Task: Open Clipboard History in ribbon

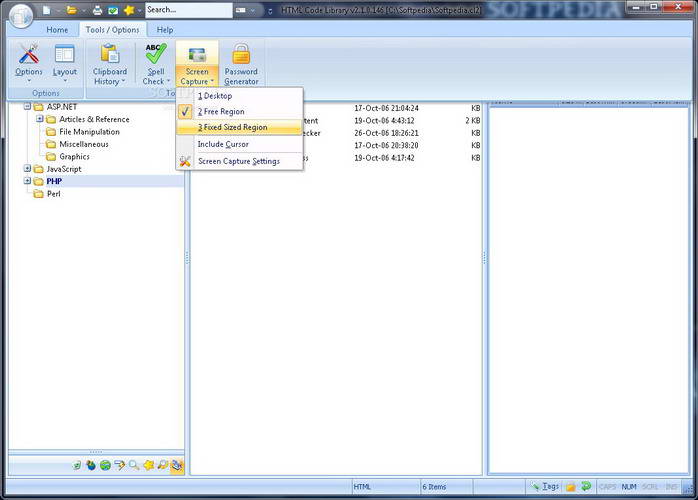Action: 110,65
